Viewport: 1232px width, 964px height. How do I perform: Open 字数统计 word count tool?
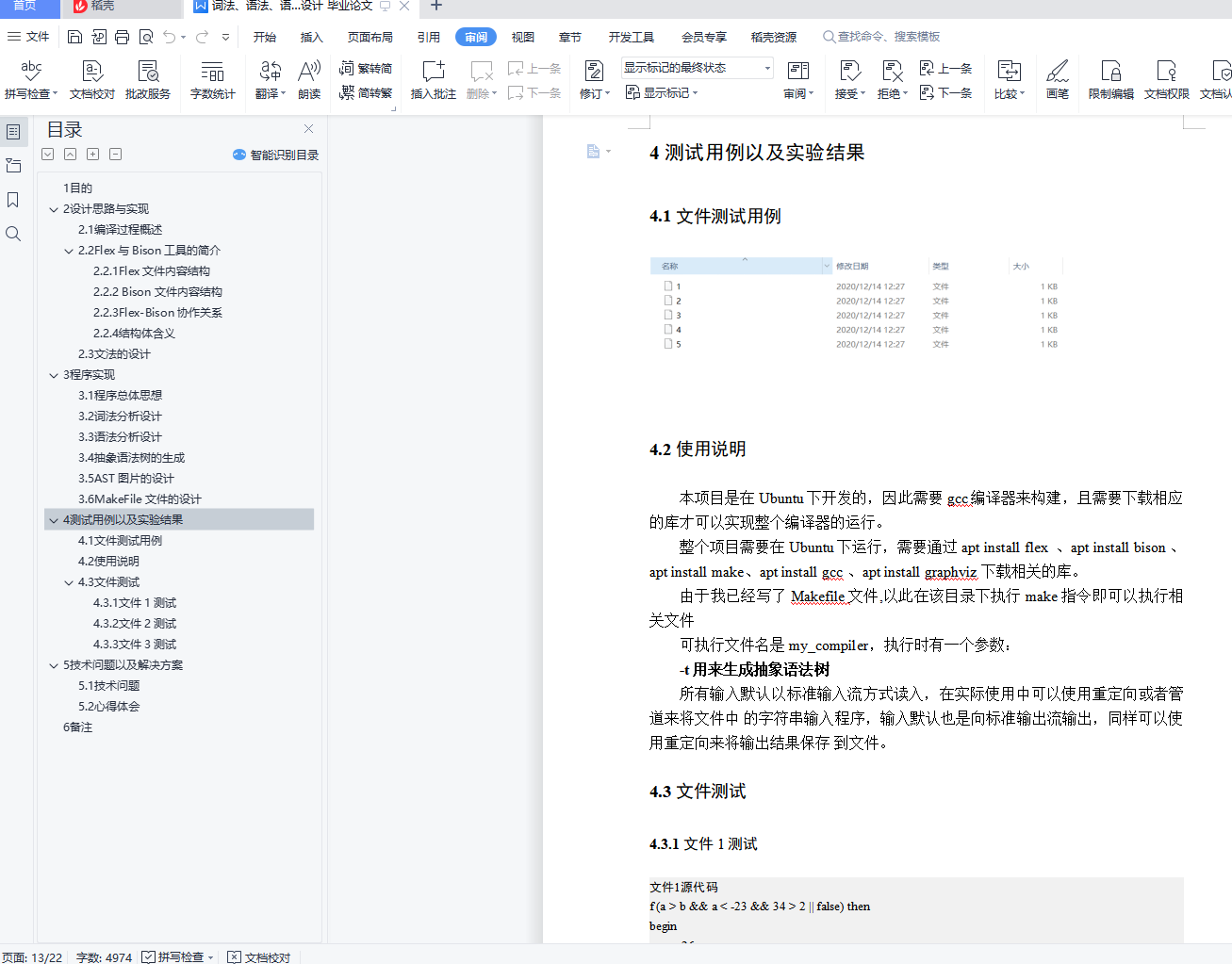pos(213,80)
